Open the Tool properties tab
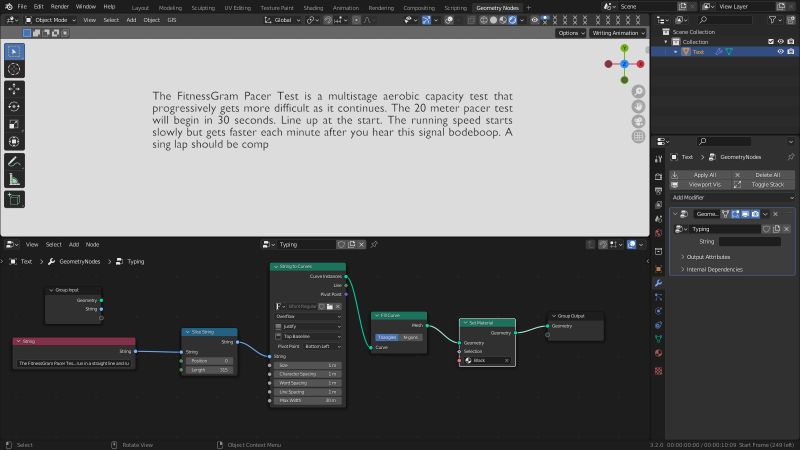 click(x=658, y=160)
